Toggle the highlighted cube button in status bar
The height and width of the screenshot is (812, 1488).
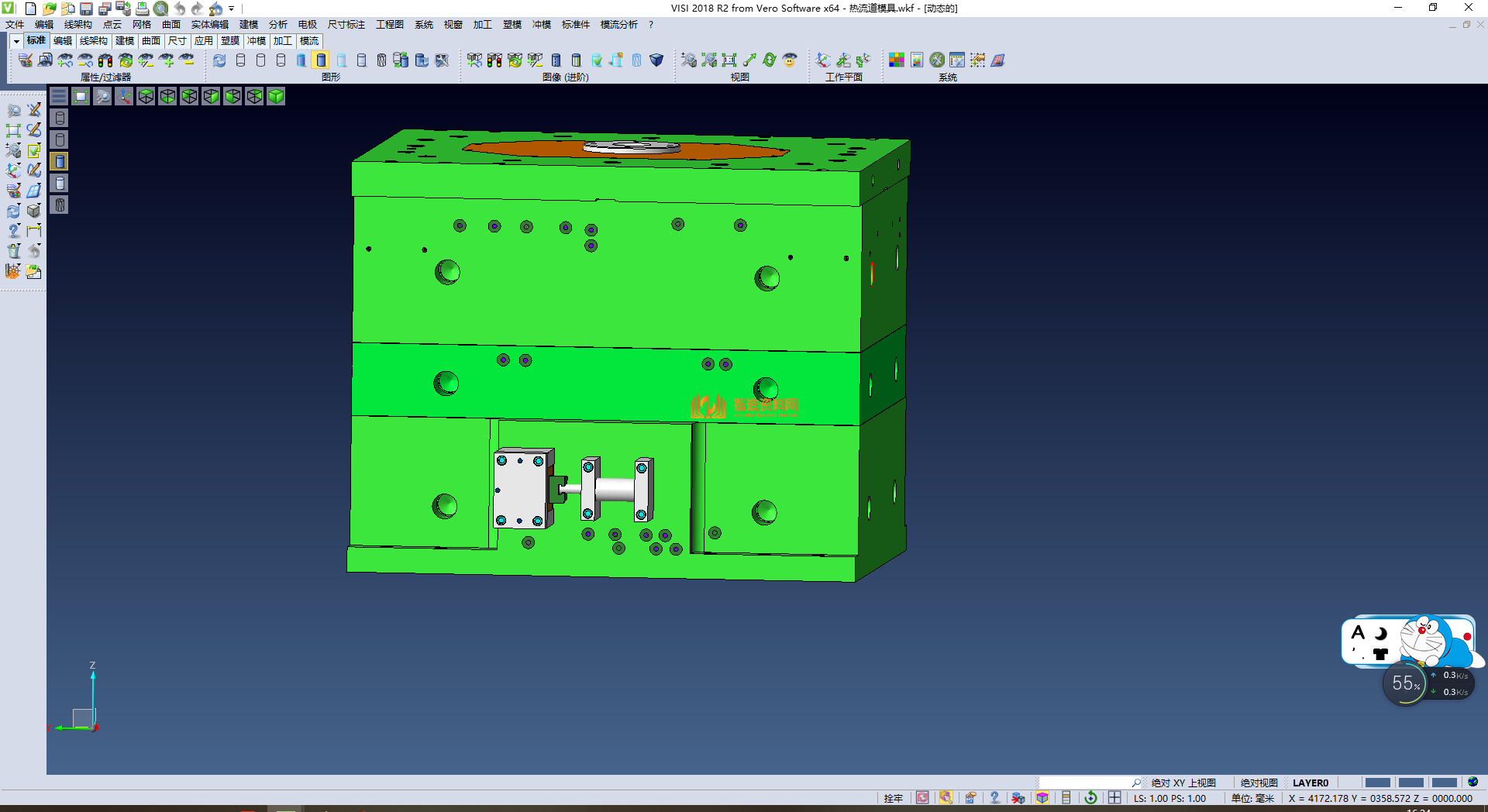tap(1042, 798)
